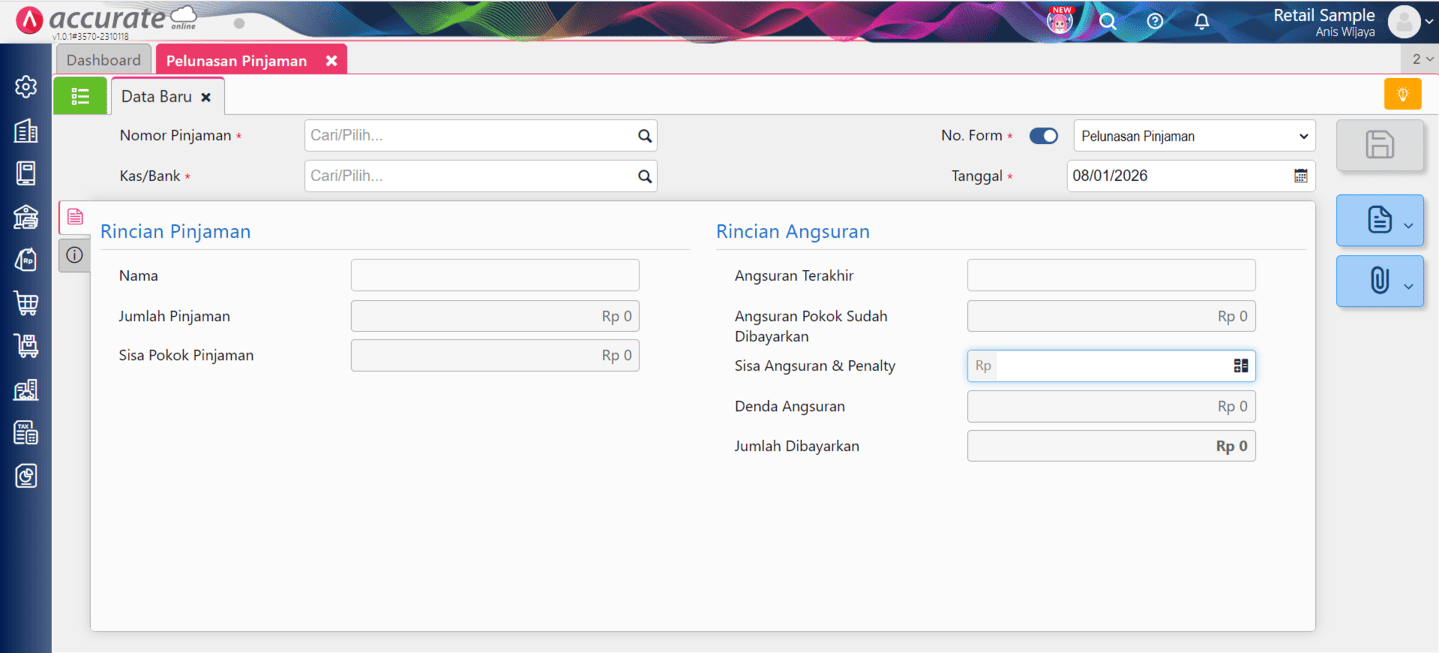
Task: Open the Inventory trolley icon
Action: tap(26, 346)
